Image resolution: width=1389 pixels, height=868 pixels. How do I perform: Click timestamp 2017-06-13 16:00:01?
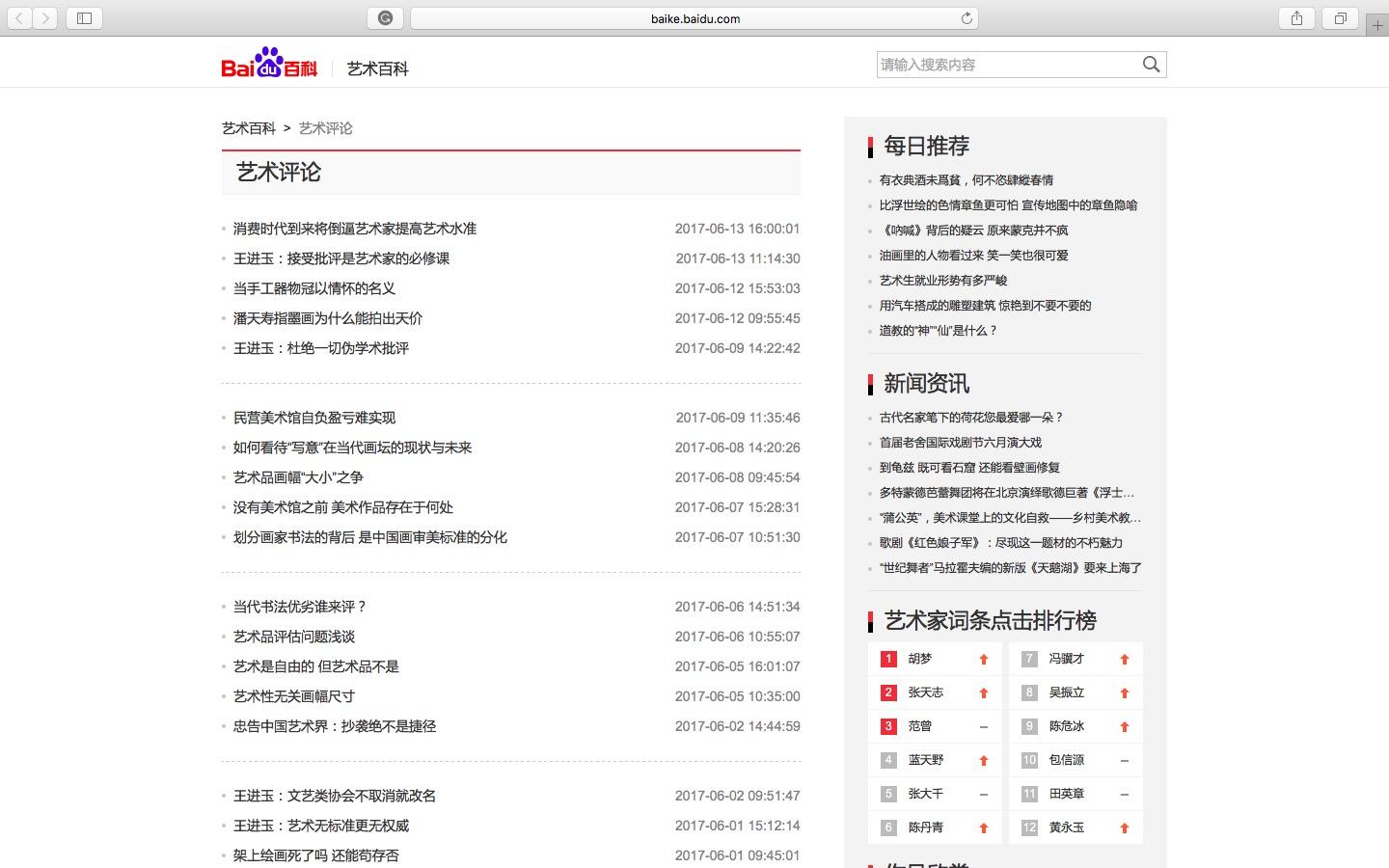tap(737, 229)
